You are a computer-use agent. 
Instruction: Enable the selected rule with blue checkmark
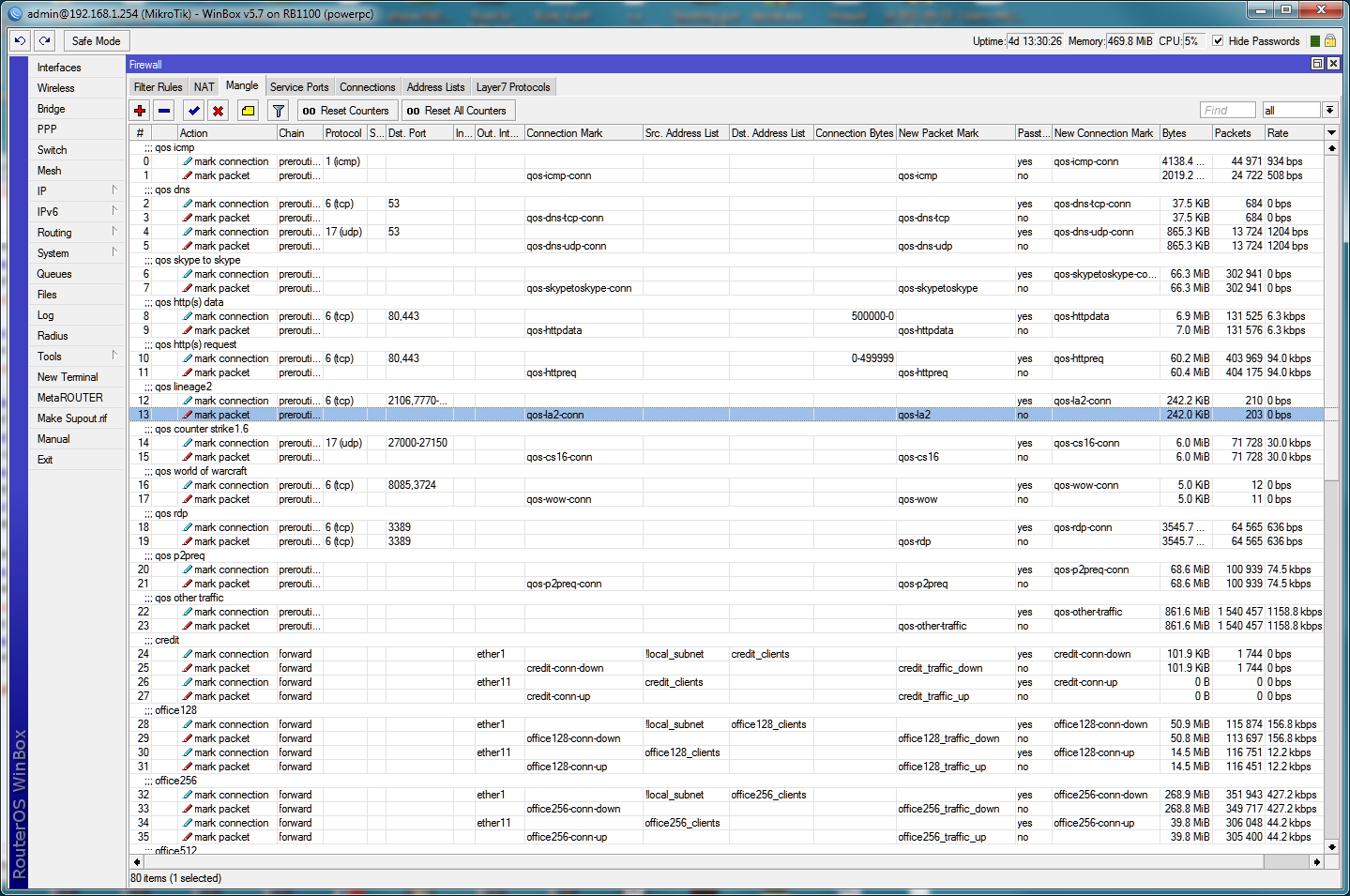click(193, 111)
